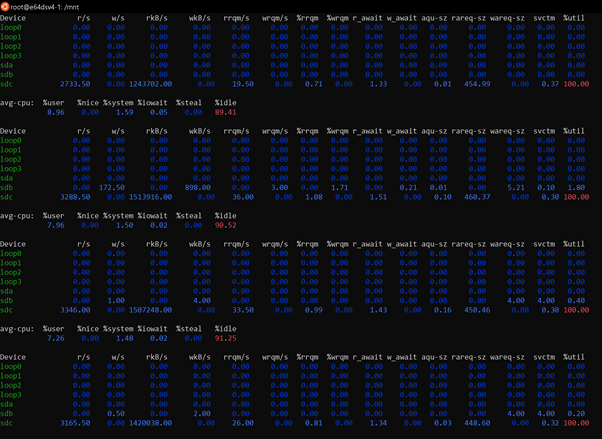602x439 pixels.
Task: Select %user value 7.26
Action: (56, 338)
